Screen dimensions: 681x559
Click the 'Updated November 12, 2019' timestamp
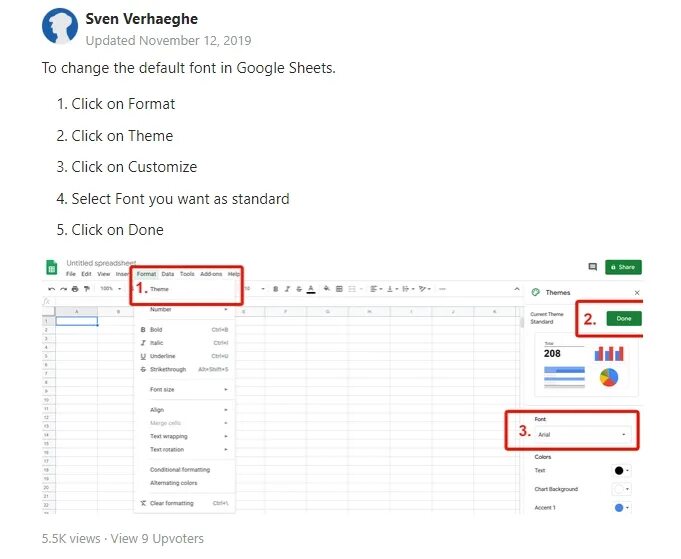click(168, 40)
